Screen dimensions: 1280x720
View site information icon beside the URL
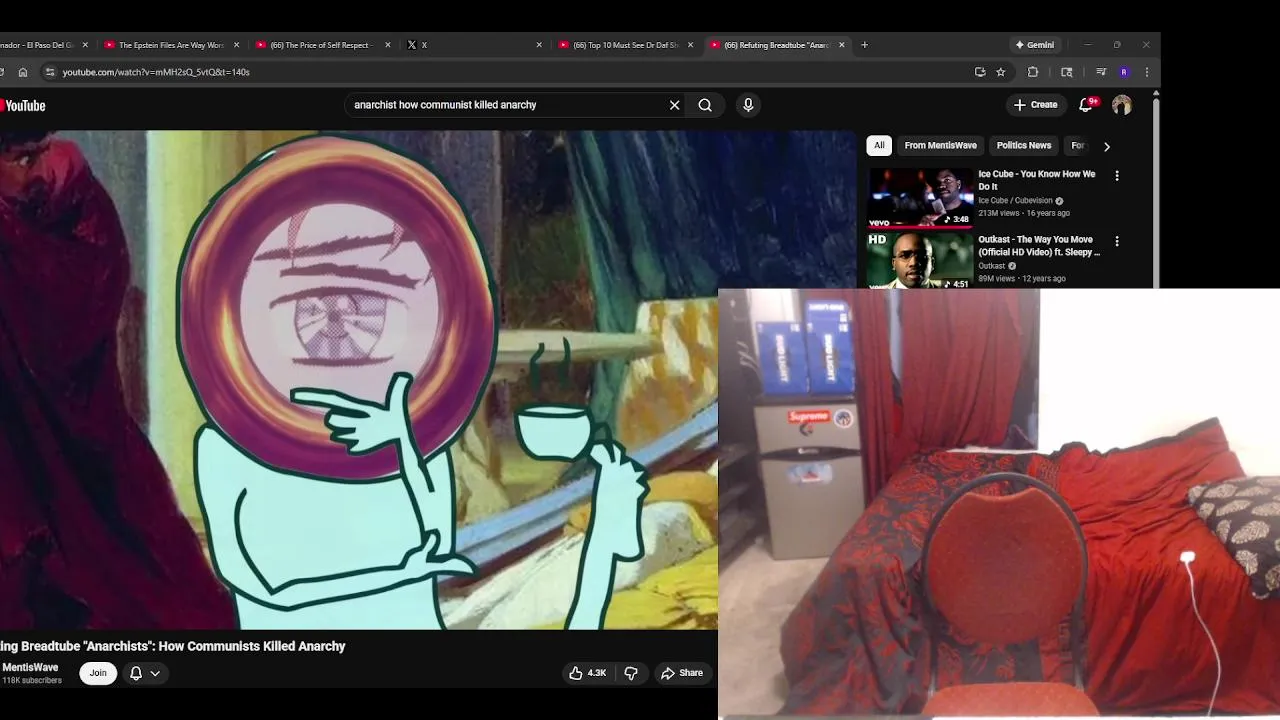click(x=50, y=72)
